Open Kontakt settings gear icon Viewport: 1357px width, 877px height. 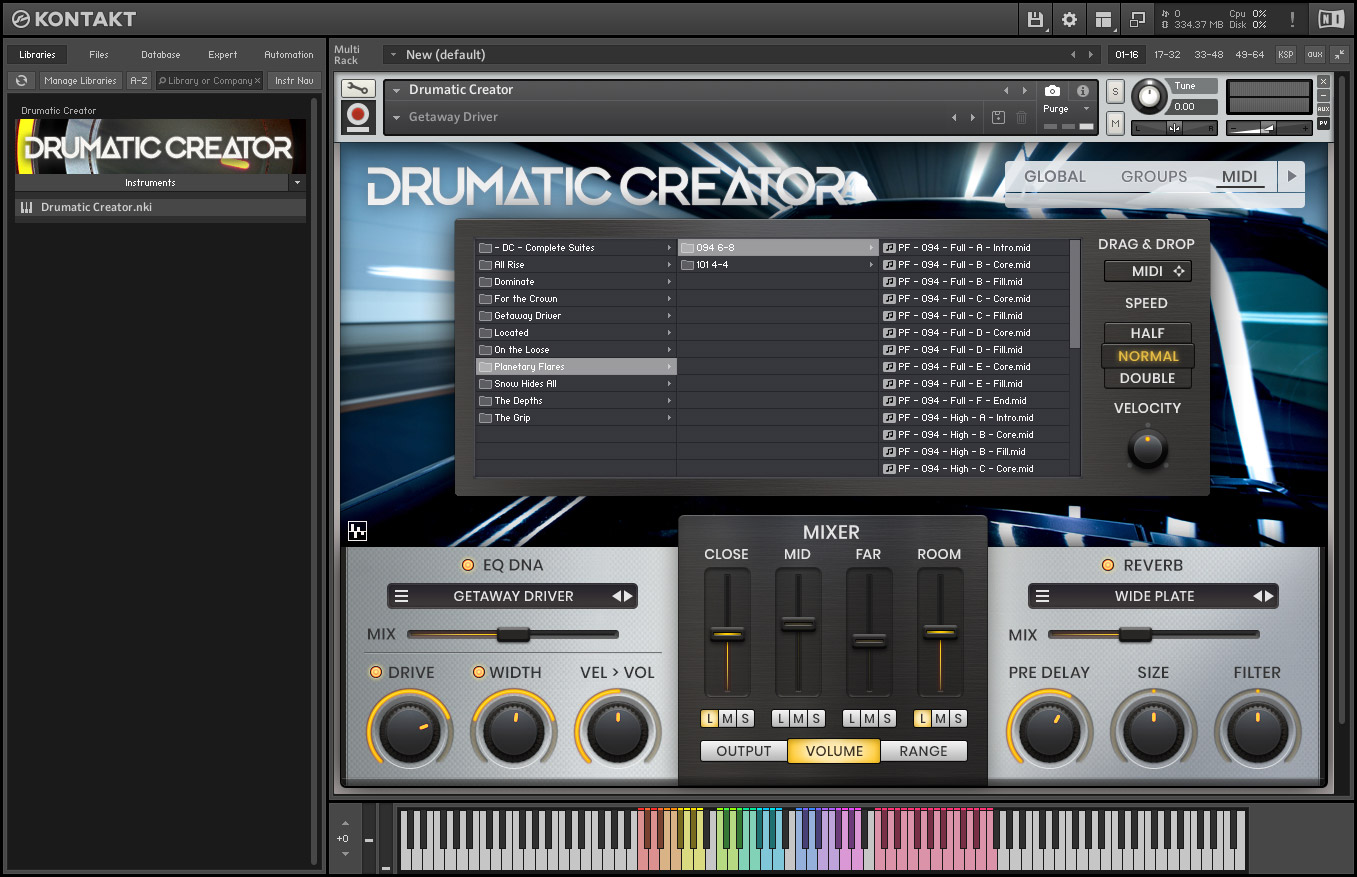click(x=1069, y=19)
